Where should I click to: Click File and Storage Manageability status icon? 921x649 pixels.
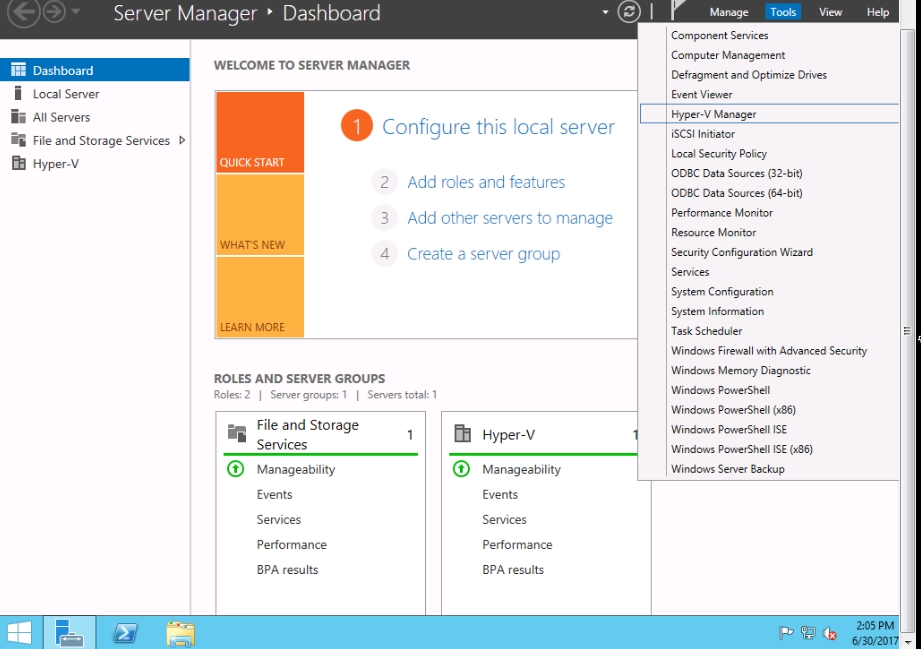(236, 469)
